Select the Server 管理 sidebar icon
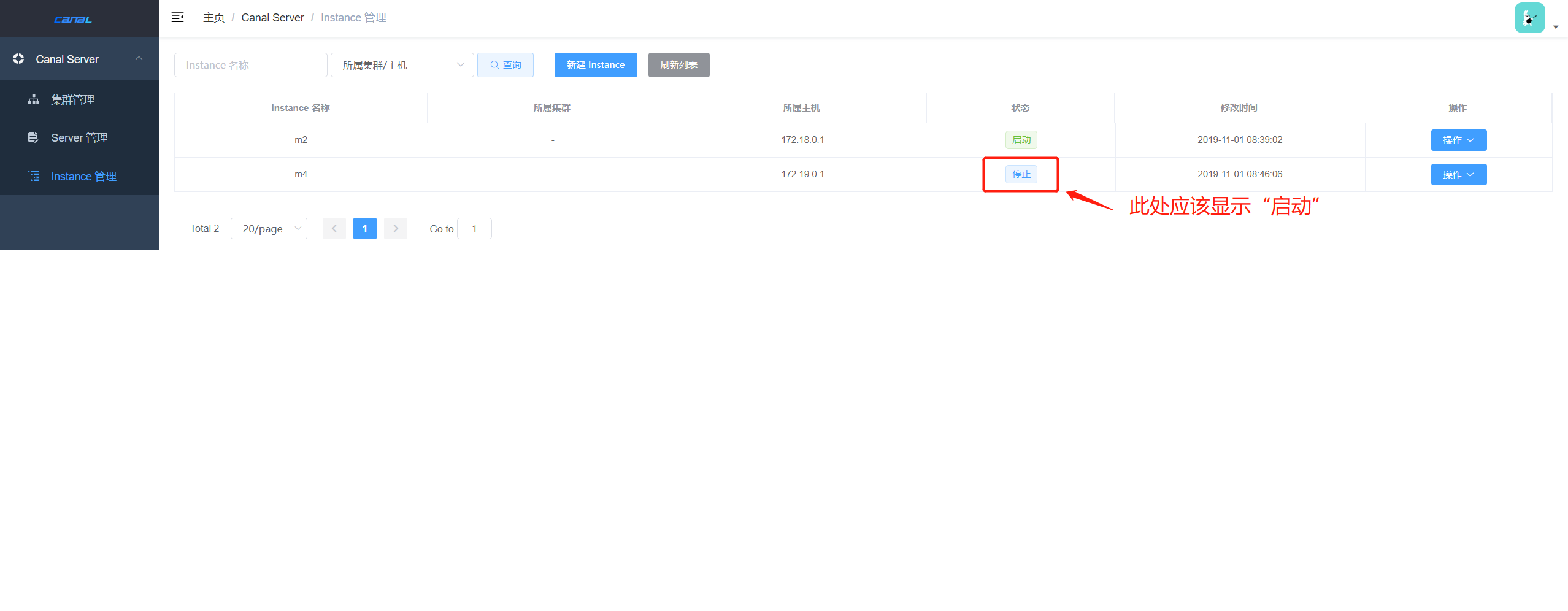This screenshot has width=1568, height=611. [x=34, y=137]
